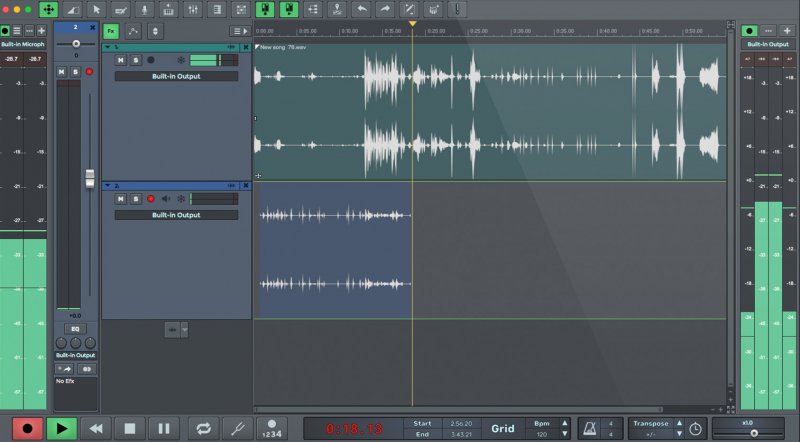The height and width of the screenshot is (442, 800).
Task: Toggle record arm on track 2
Action: (151, 199)
